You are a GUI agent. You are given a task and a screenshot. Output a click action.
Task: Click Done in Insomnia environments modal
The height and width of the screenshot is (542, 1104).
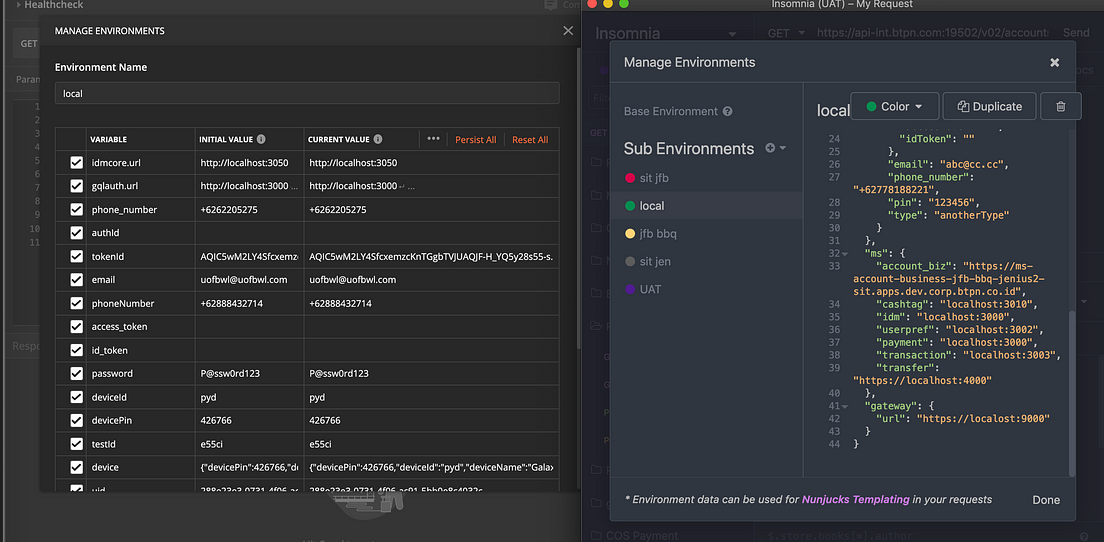pyautogui.click(x=1046, y=500)
